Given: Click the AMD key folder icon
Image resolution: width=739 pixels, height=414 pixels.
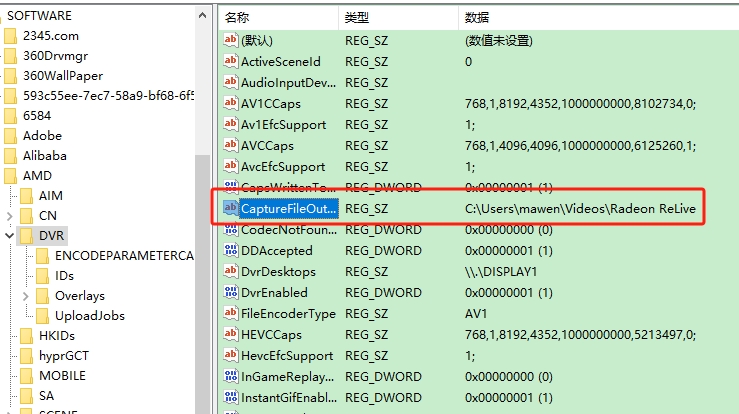Looking at the screenshot, I should pyautogui.click(x=10, y=176).
